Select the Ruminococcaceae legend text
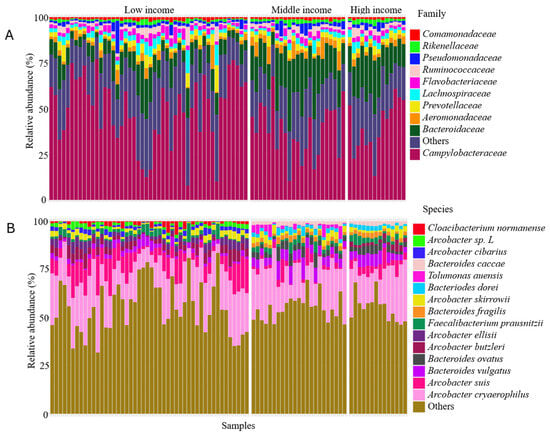Screen dimensions: 550x436 point(458,70)
